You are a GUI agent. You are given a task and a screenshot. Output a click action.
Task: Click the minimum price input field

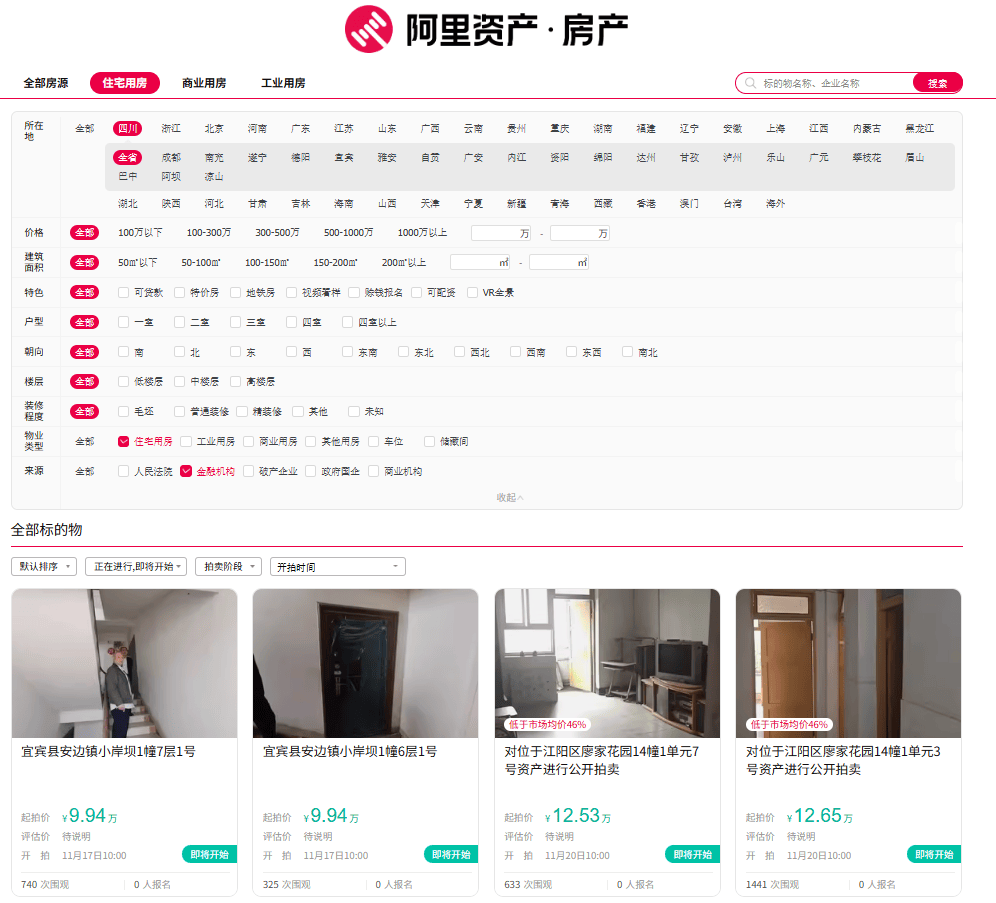tap(500, 233)
